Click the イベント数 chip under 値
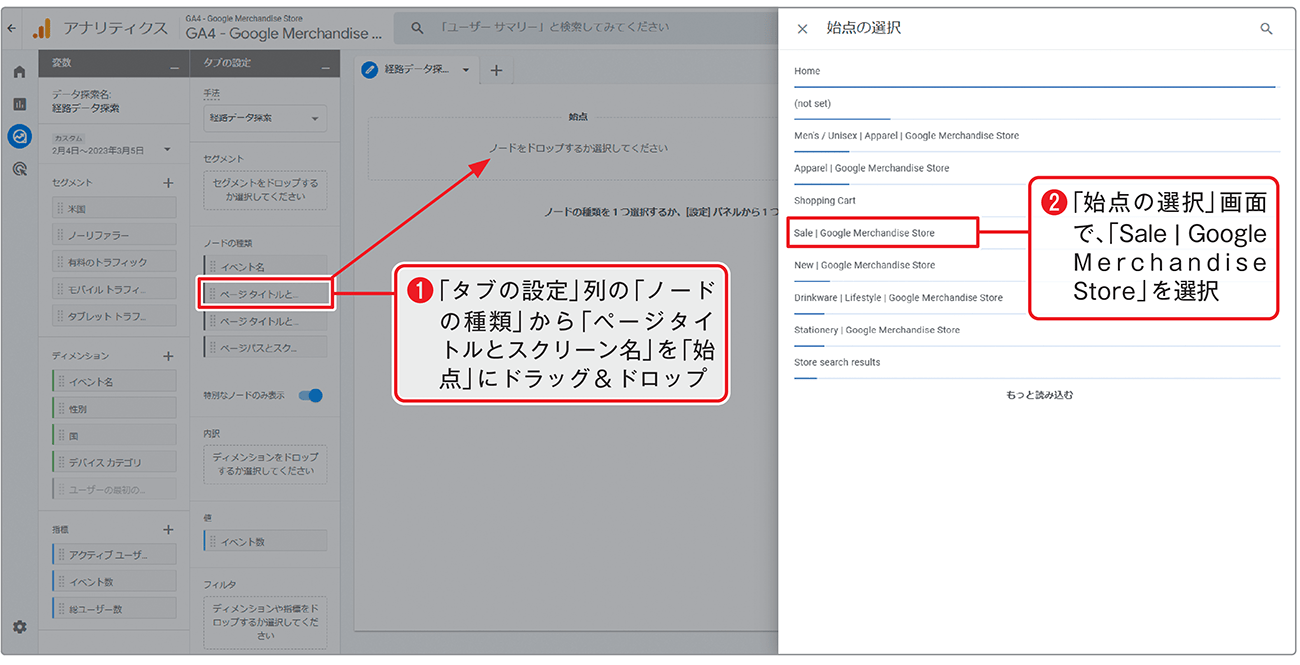This screenshot has height=665, width=1300. (x=265, y=541)
